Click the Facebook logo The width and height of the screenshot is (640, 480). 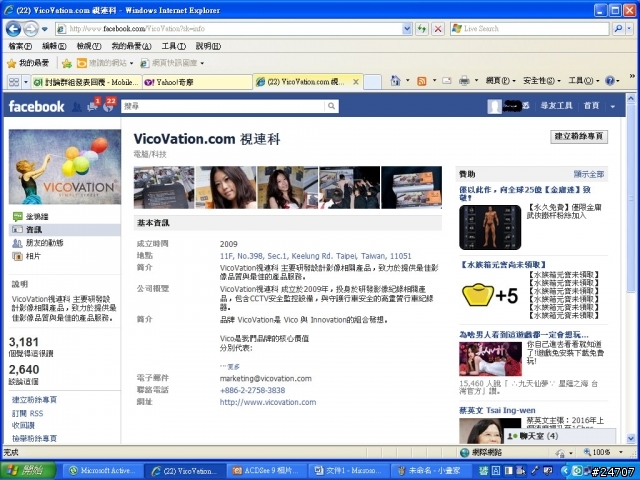[x=36, y=107]
